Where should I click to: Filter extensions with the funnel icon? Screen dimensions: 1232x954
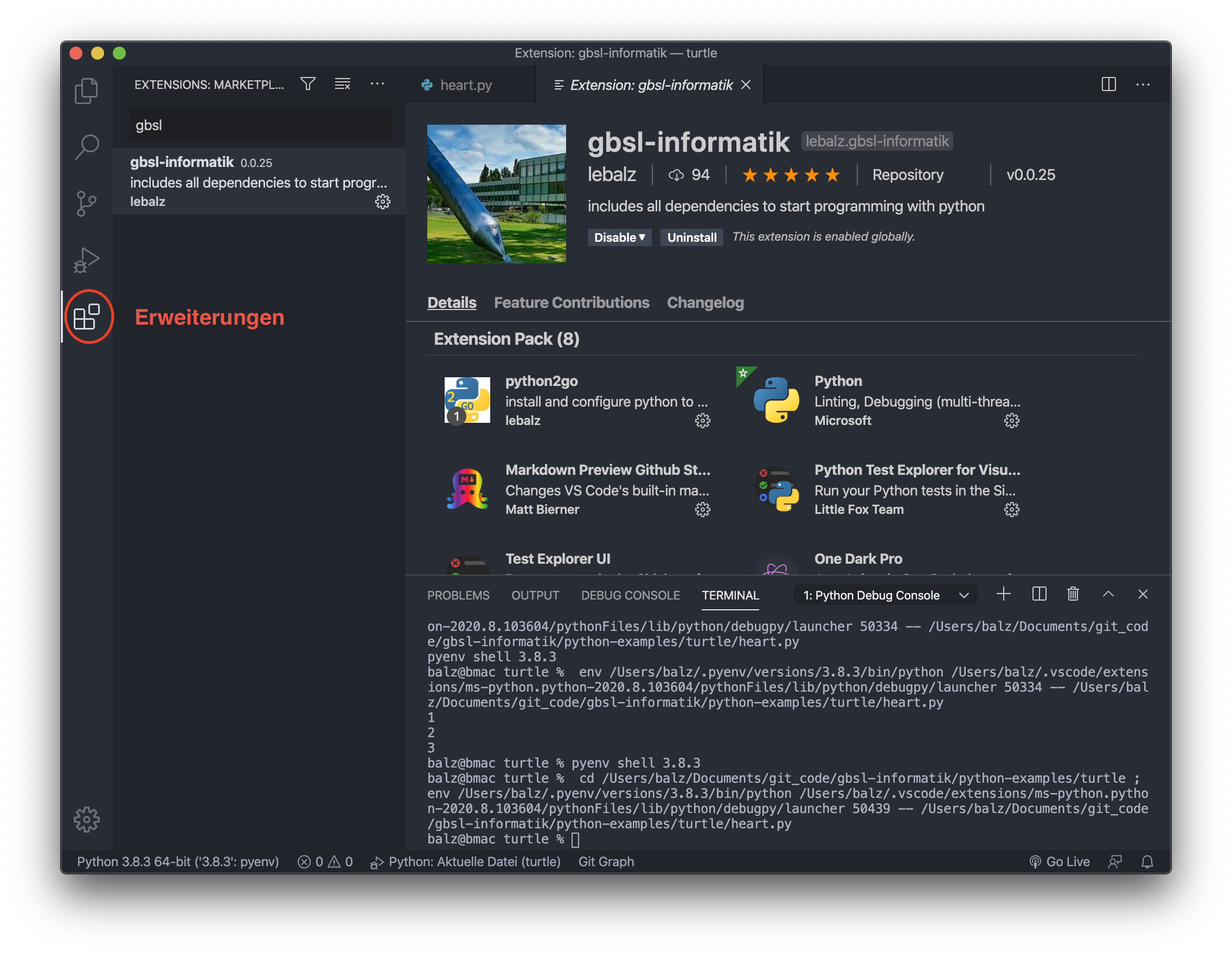308,84
